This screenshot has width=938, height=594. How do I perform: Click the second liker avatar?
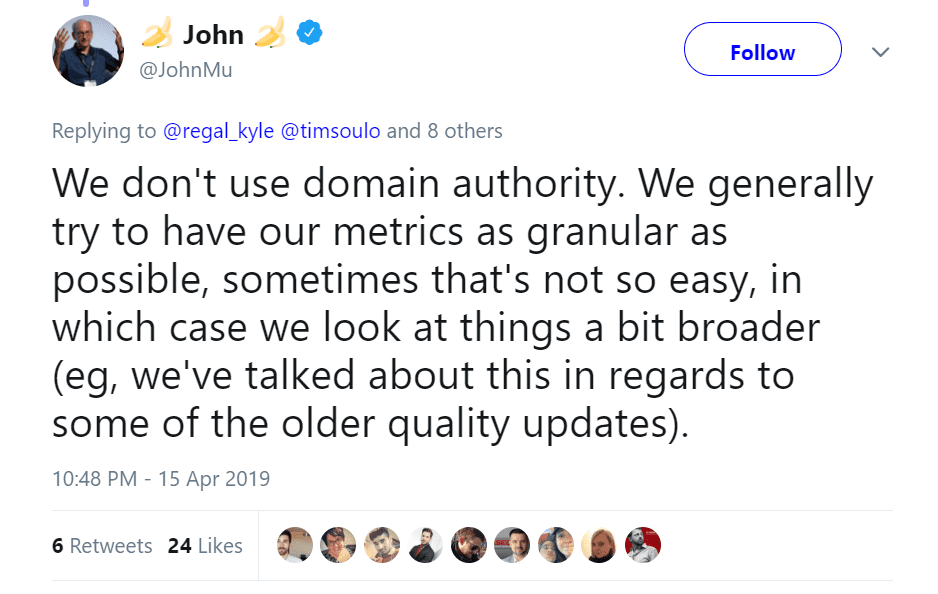click(337, 545)
